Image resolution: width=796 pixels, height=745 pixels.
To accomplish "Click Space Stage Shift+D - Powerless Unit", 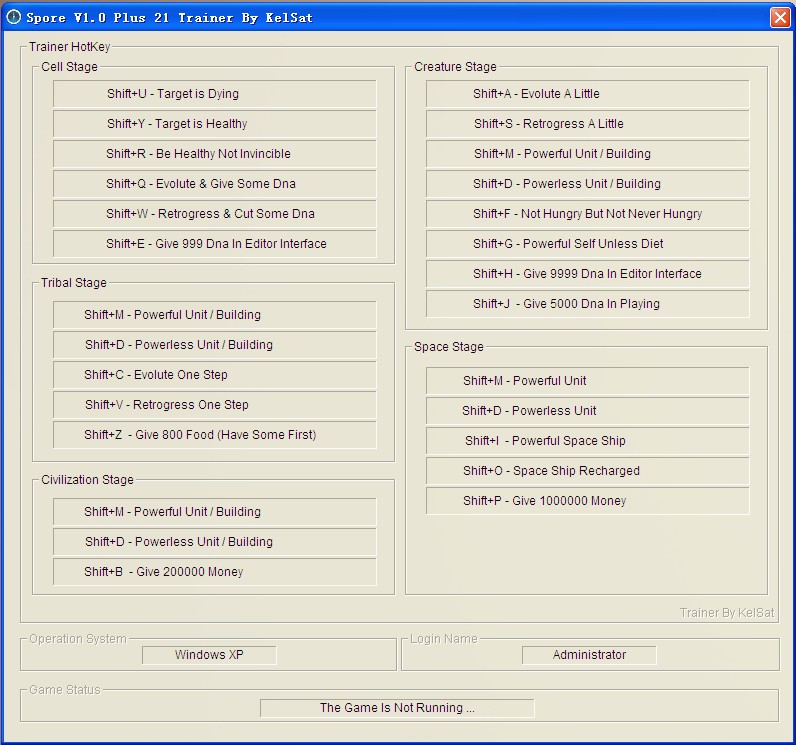I will click(587, 411).
